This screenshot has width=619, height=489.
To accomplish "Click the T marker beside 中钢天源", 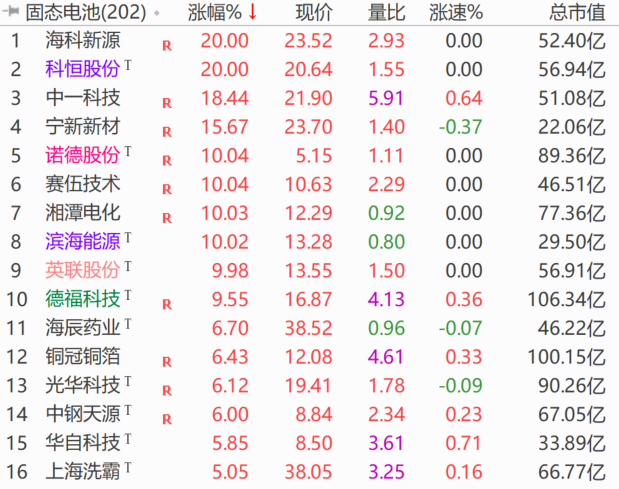I will click(128, 410).
